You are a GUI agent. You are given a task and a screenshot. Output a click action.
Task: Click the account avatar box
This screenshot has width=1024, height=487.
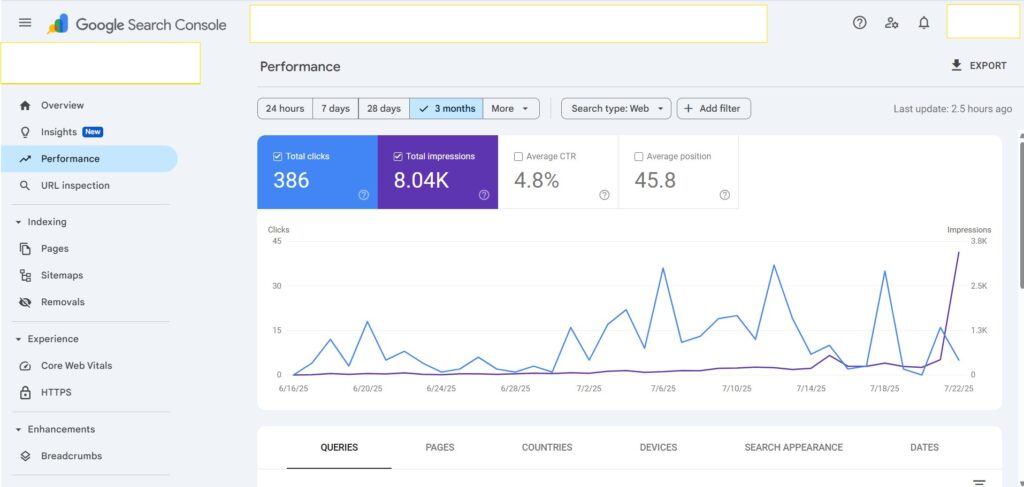click(x=983, y=22)
